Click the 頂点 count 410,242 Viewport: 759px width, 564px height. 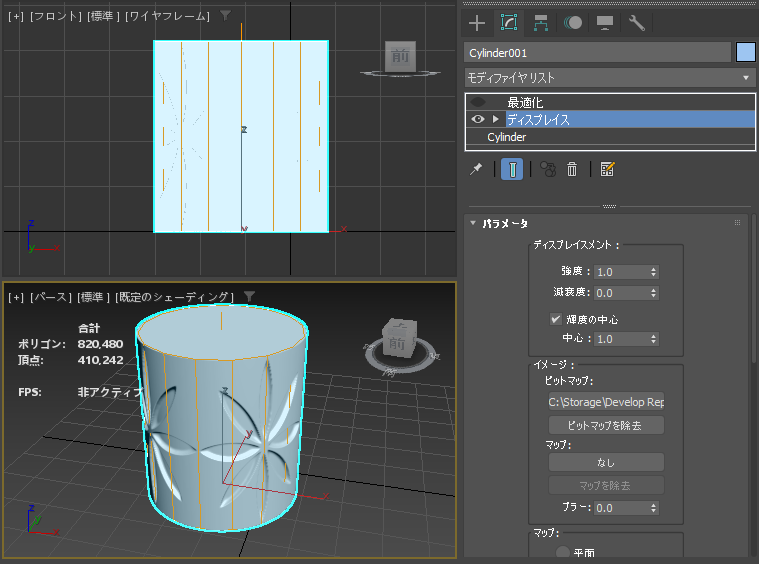[100, 360]
